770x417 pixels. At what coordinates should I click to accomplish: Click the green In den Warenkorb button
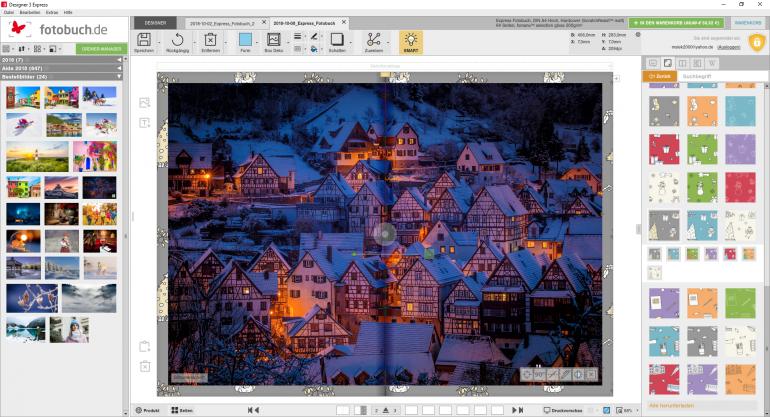point(677,23)
